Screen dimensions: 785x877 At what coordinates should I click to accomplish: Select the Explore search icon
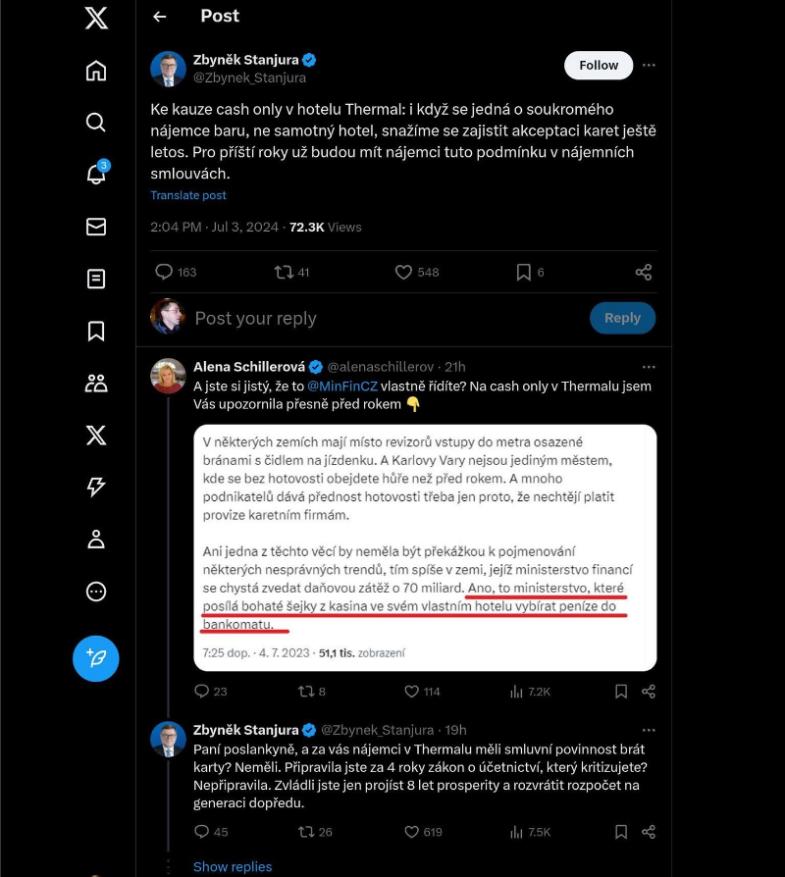coord(96,122)
